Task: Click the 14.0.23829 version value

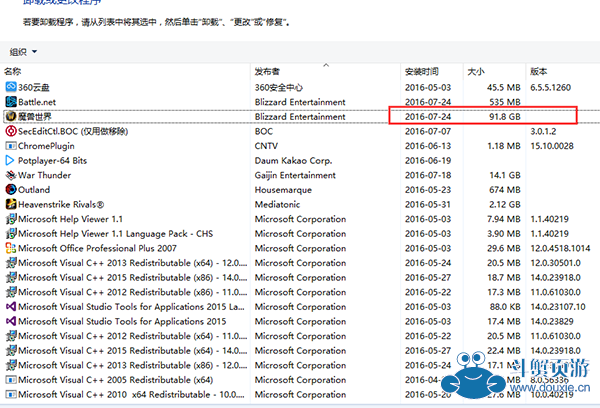Action: coord(552,321)
